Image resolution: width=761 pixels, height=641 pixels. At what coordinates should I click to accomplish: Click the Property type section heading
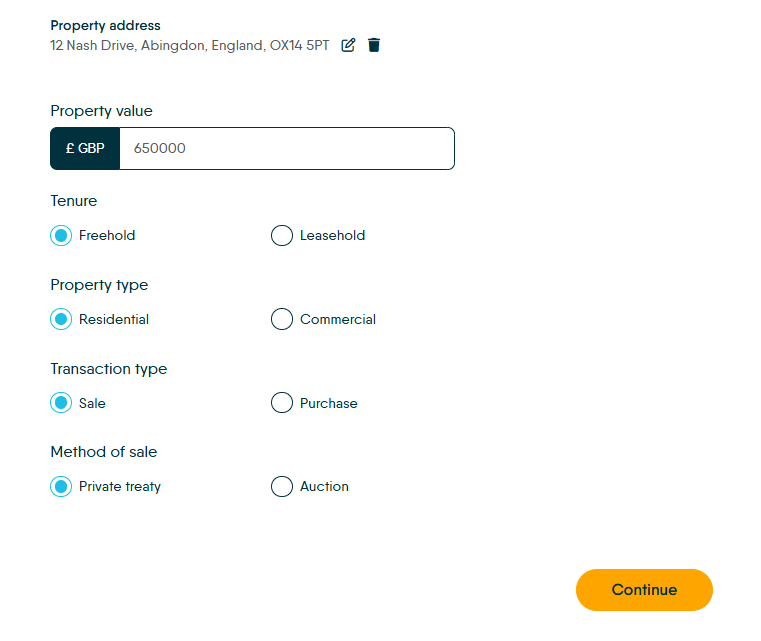[99, 285]
